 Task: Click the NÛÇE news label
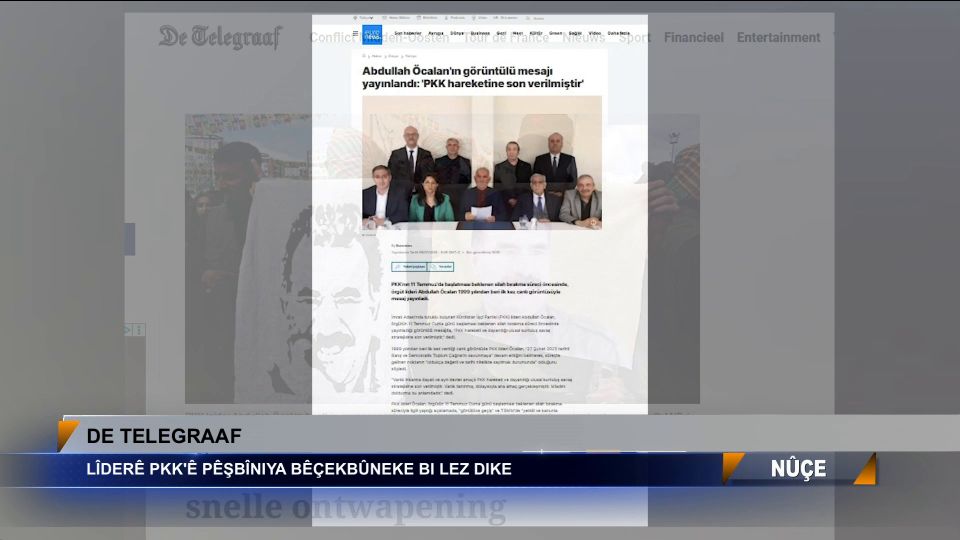tap(798, 469)
